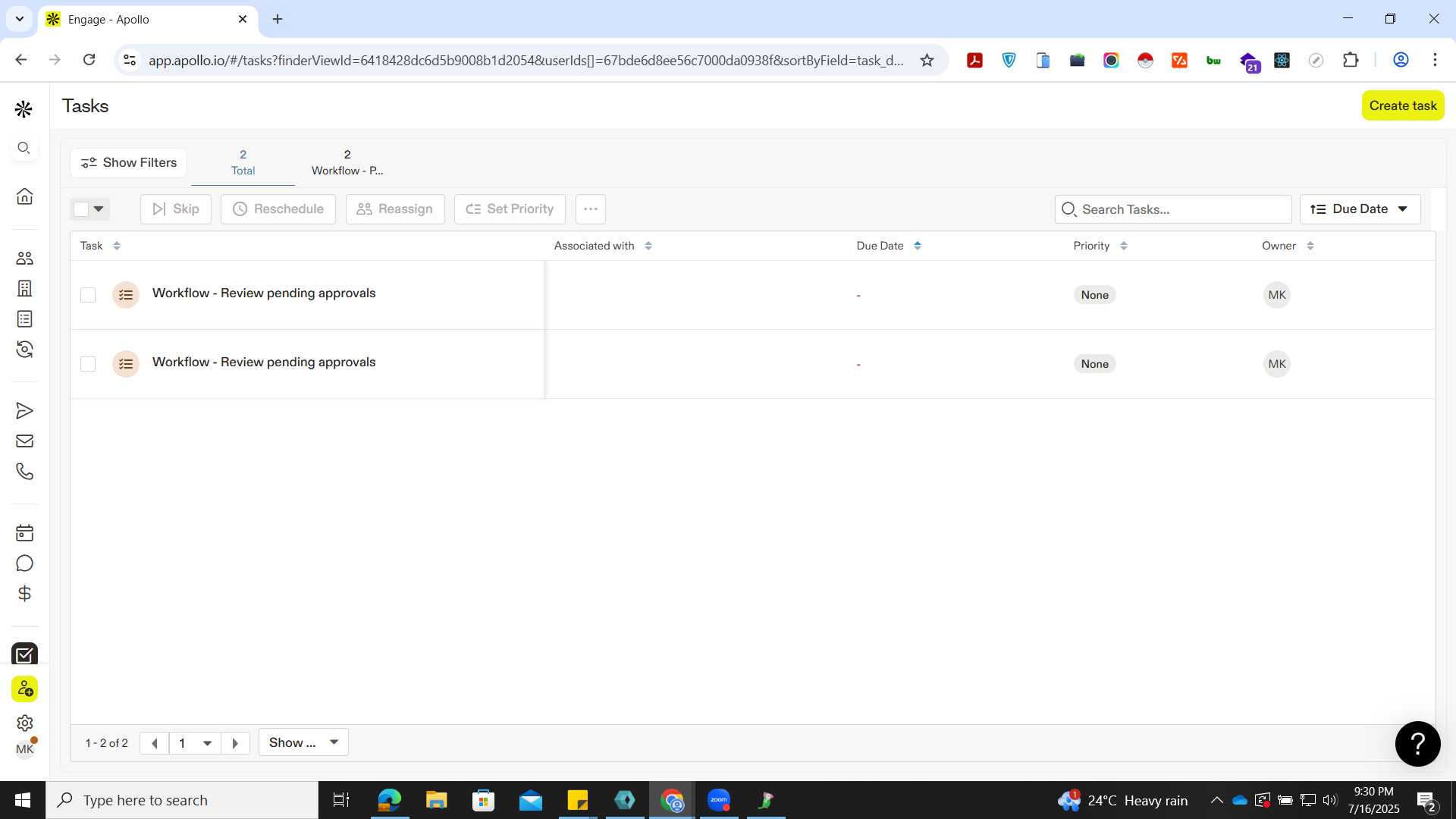The image size is (1456, 819).
Task: Expand the select-all dropdown arrow
Action: 99,209
